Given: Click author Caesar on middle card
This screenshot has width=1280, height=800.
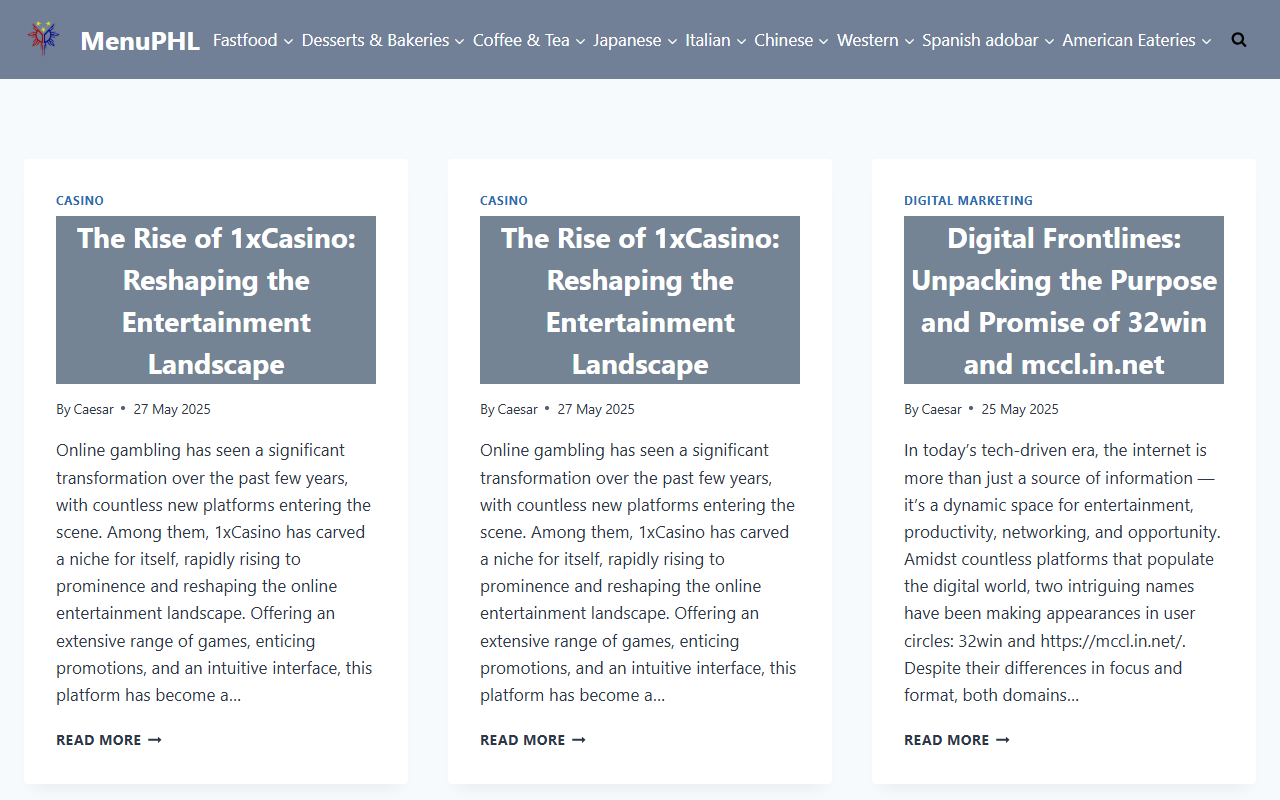Looking at the screenshot, I should click(518, 409).
